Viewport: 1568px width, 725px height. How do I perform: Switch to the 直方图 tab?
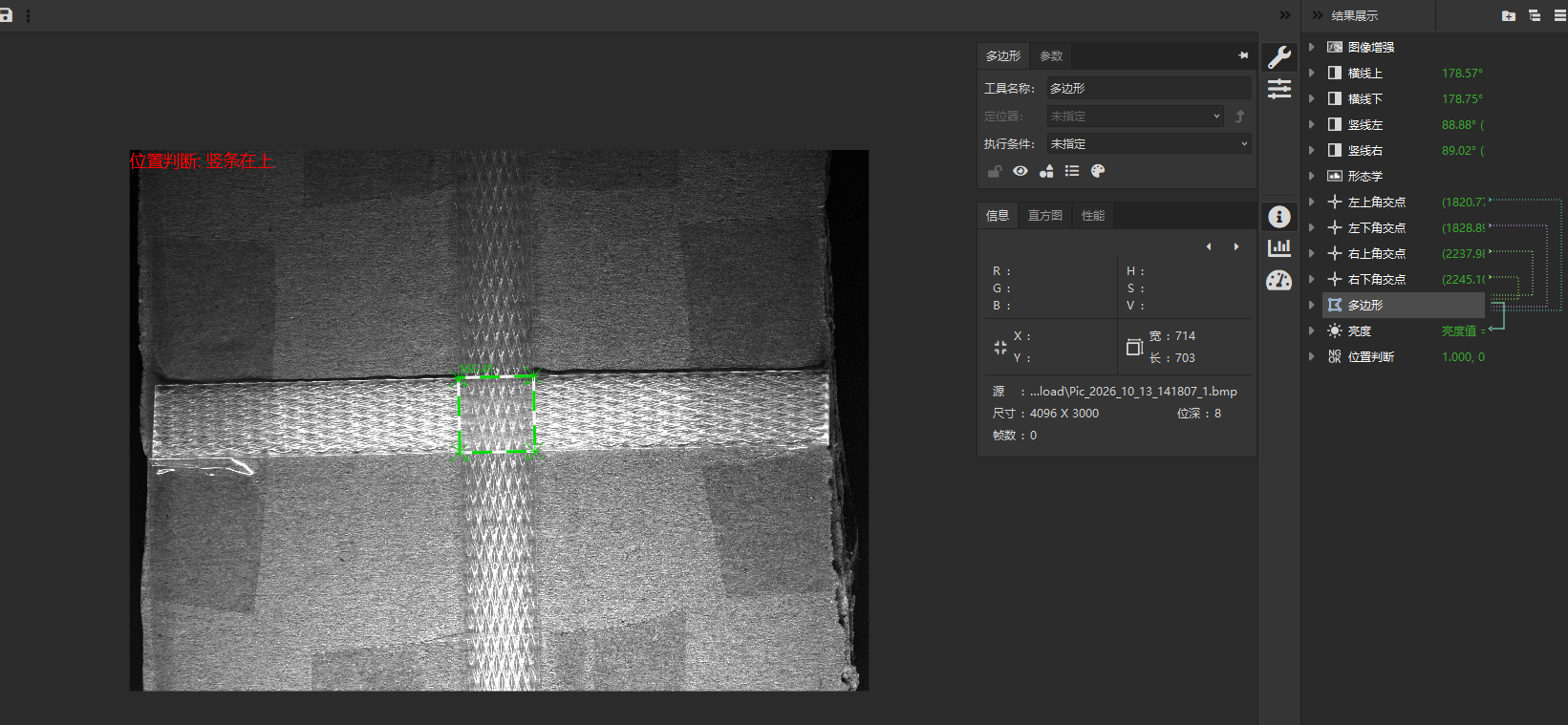pyautogui.click(x=1045, y=216)
